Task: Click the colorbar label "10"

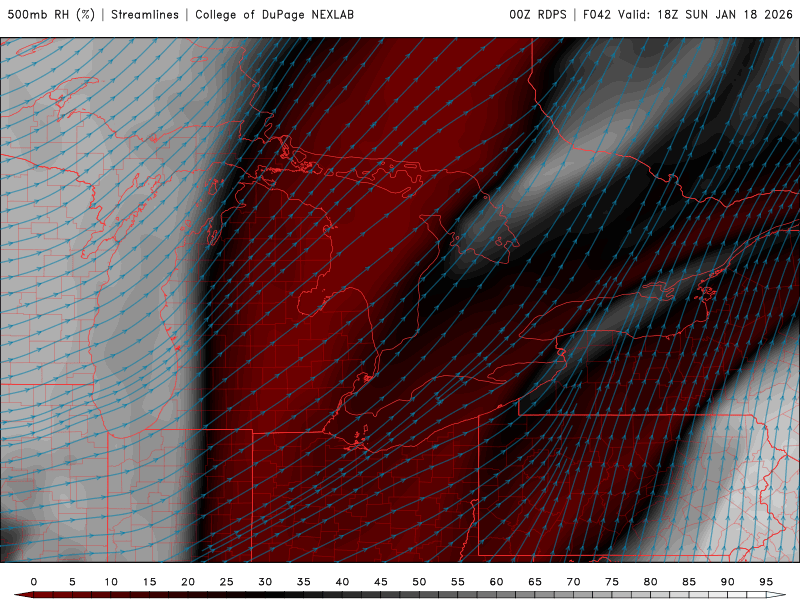Action: click(111, 582)
